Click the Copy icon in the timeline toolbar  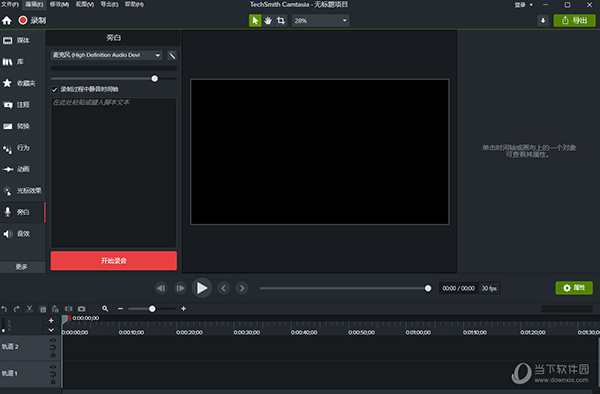43,309
